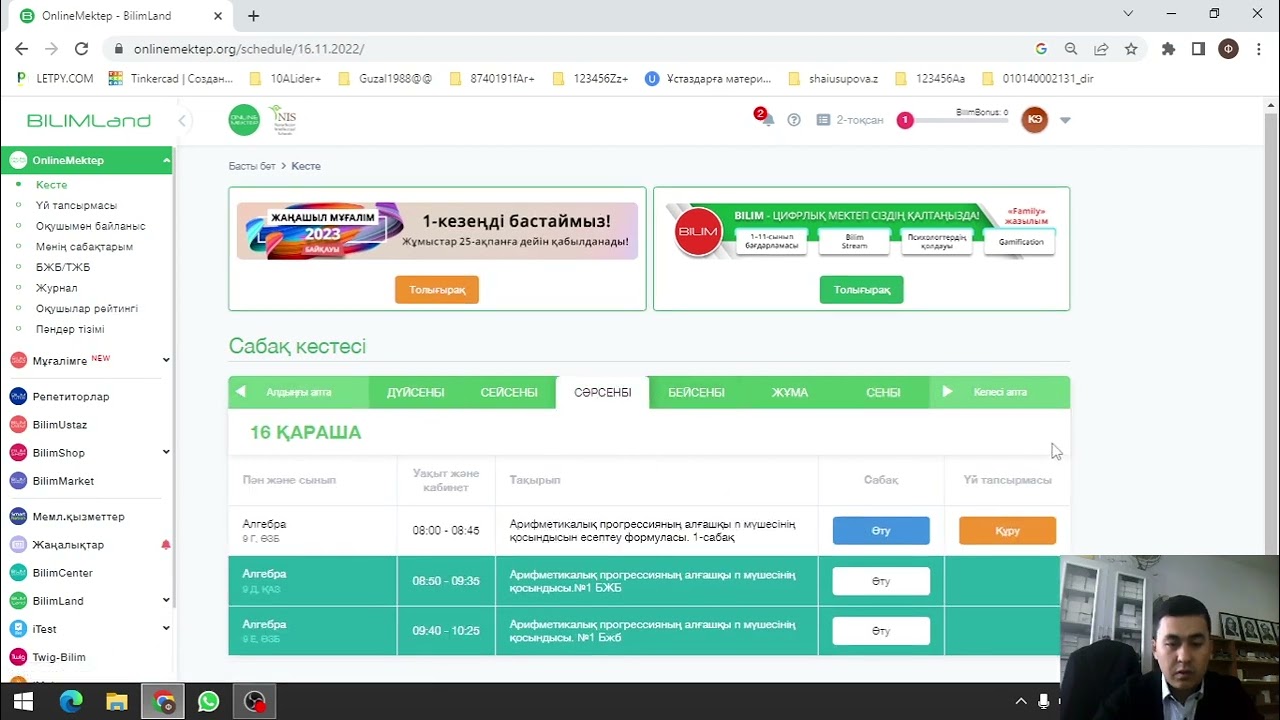Expand the Мұғалімге sidebar section
1280x720 pixels.
[166, 360]
